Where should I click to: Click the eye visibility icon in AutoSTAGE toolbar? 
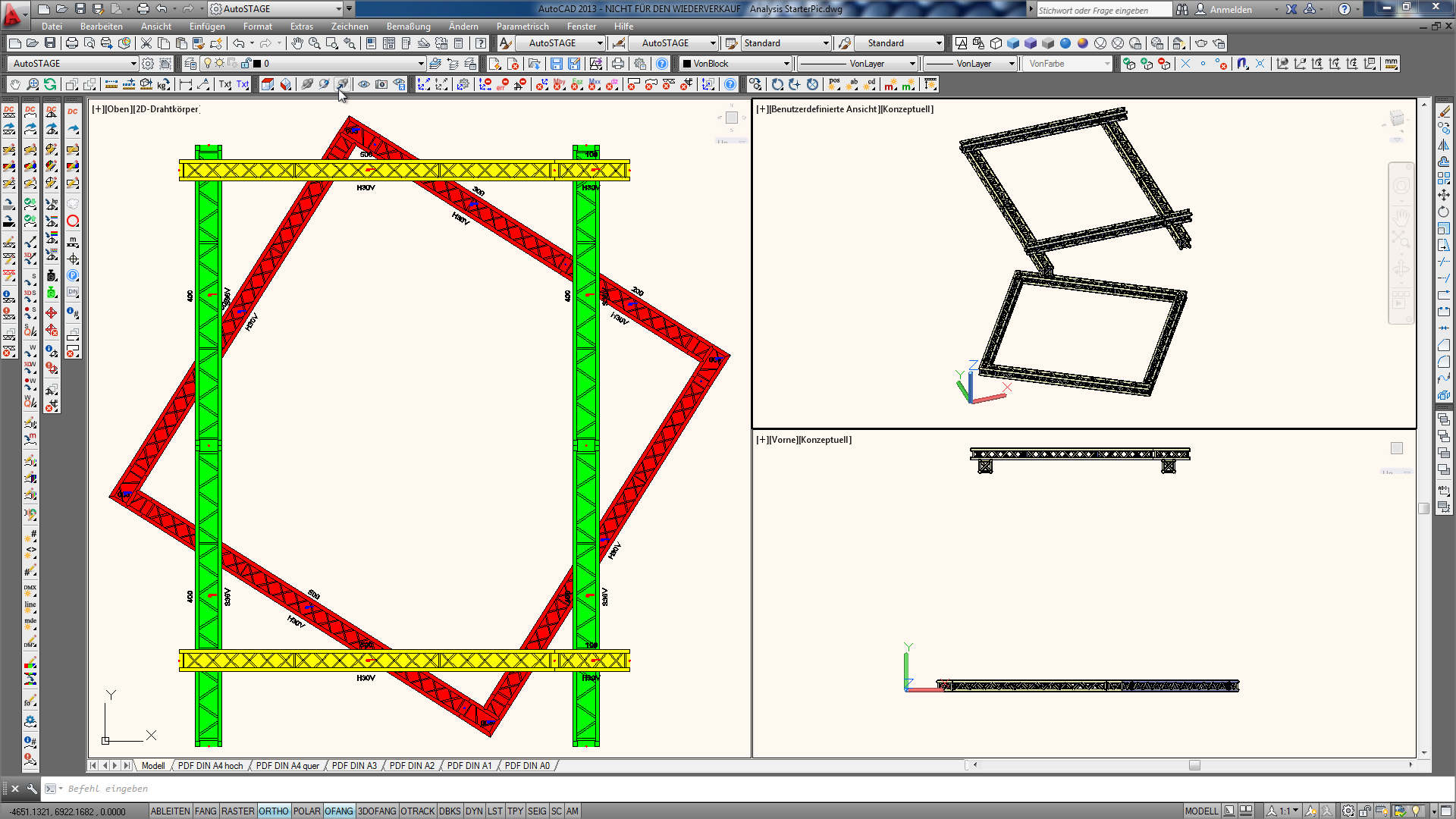pos(364,84)
